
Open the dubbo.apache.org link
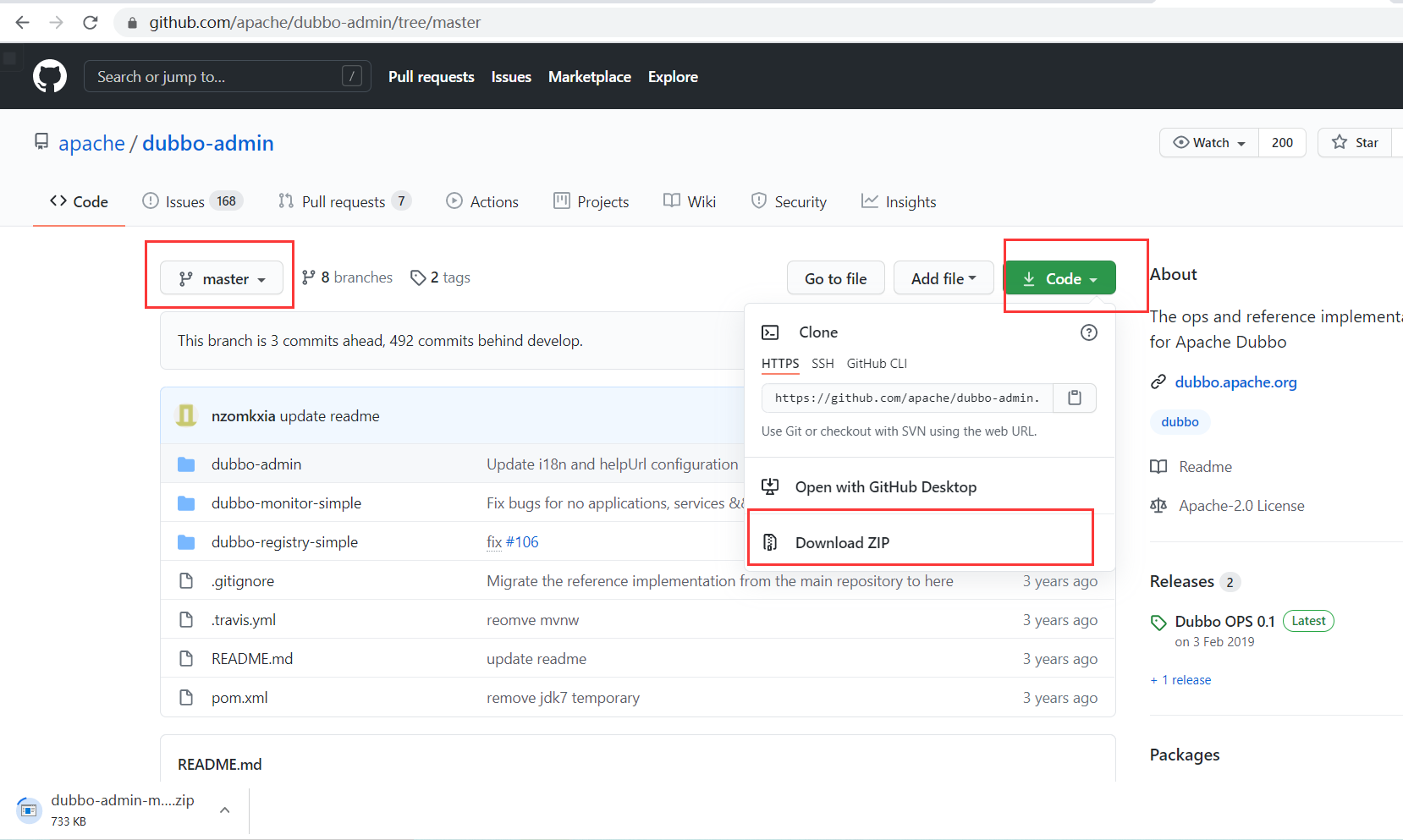point(1235,382)
